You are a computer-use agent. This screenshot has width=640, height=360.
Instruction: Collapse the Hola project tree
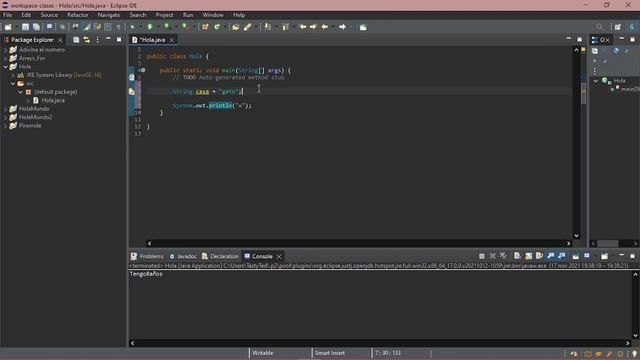pos(5,66)
